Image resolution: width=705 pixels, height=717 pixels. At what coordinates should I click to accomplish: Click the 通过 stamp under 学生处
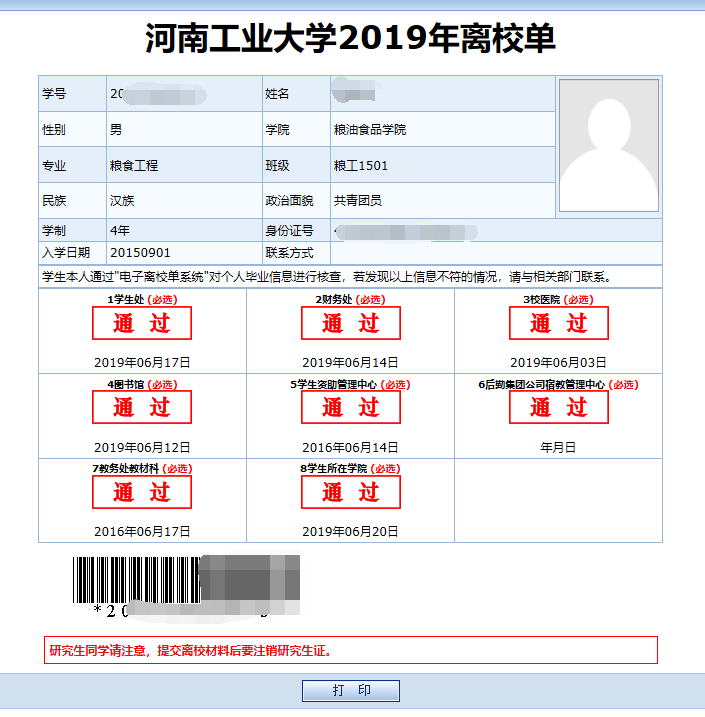click(x=142, y=323)
